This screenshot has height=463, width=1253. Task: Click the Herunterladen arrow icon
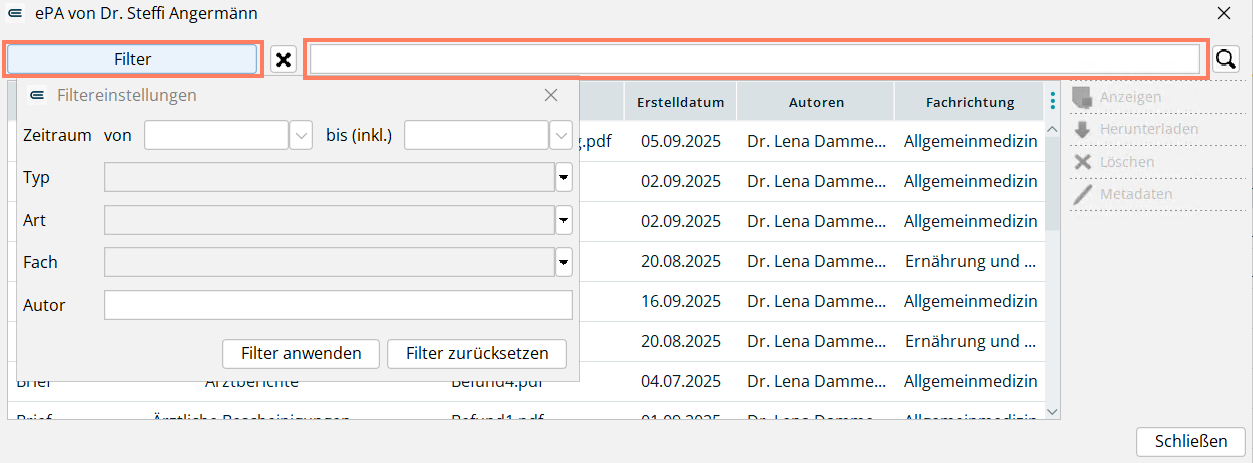[x=1082, y=130]
